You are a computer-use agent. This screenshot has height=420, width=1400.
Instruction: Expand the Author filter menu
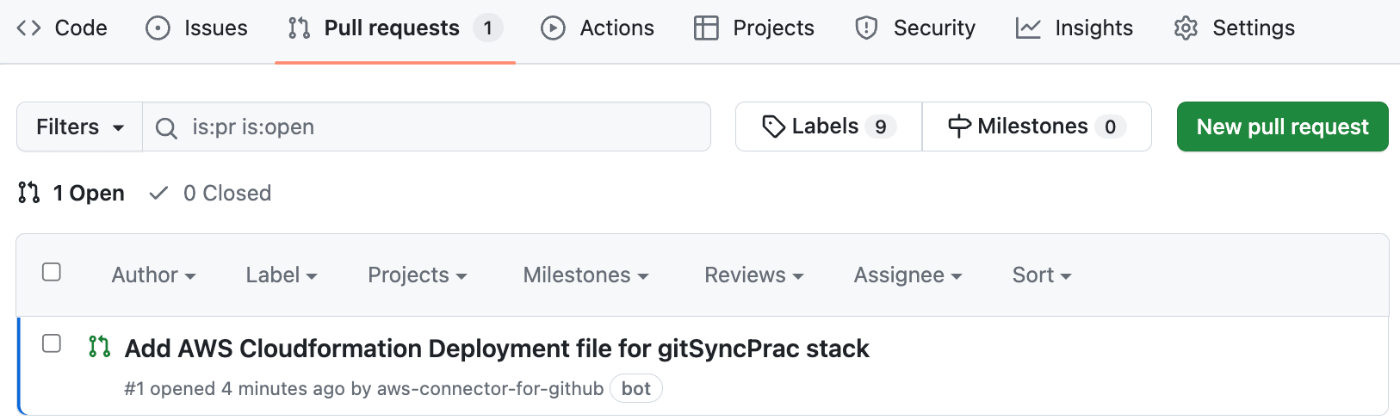(153, 275)
